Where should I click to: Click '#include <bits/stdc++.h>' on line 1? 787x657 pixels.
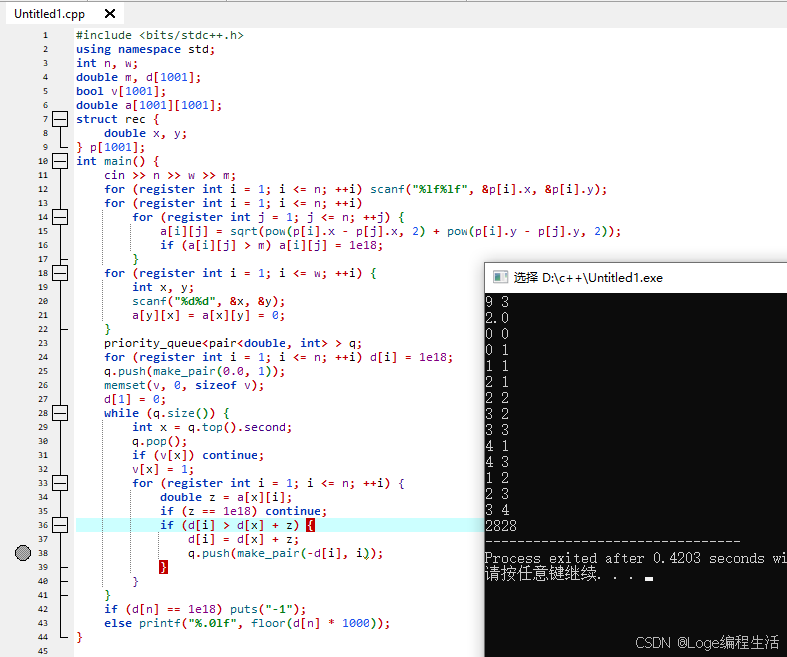[160, 35]
